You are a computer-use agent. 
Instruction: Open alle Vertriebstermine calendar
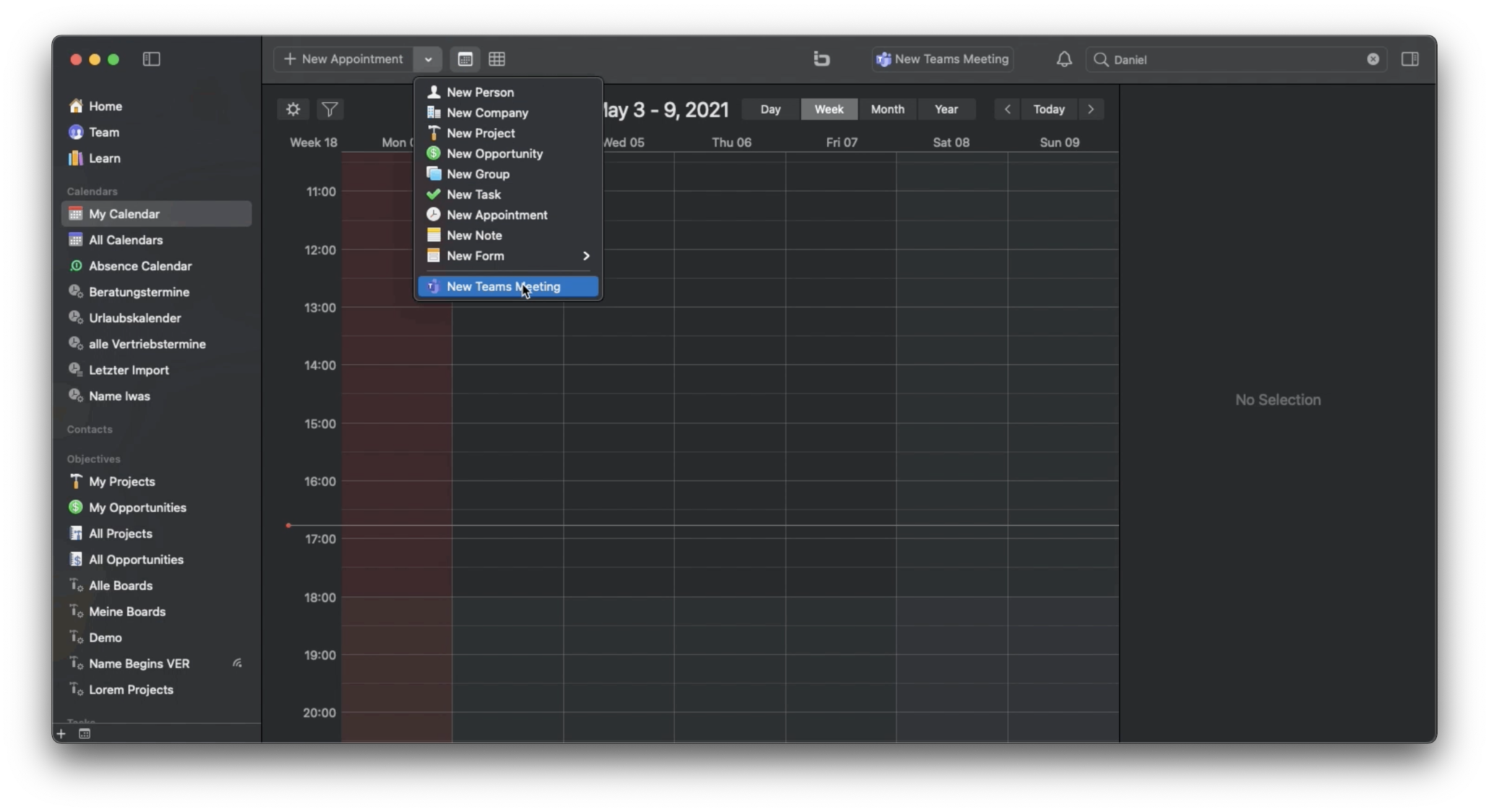click(x=157, y=344)
